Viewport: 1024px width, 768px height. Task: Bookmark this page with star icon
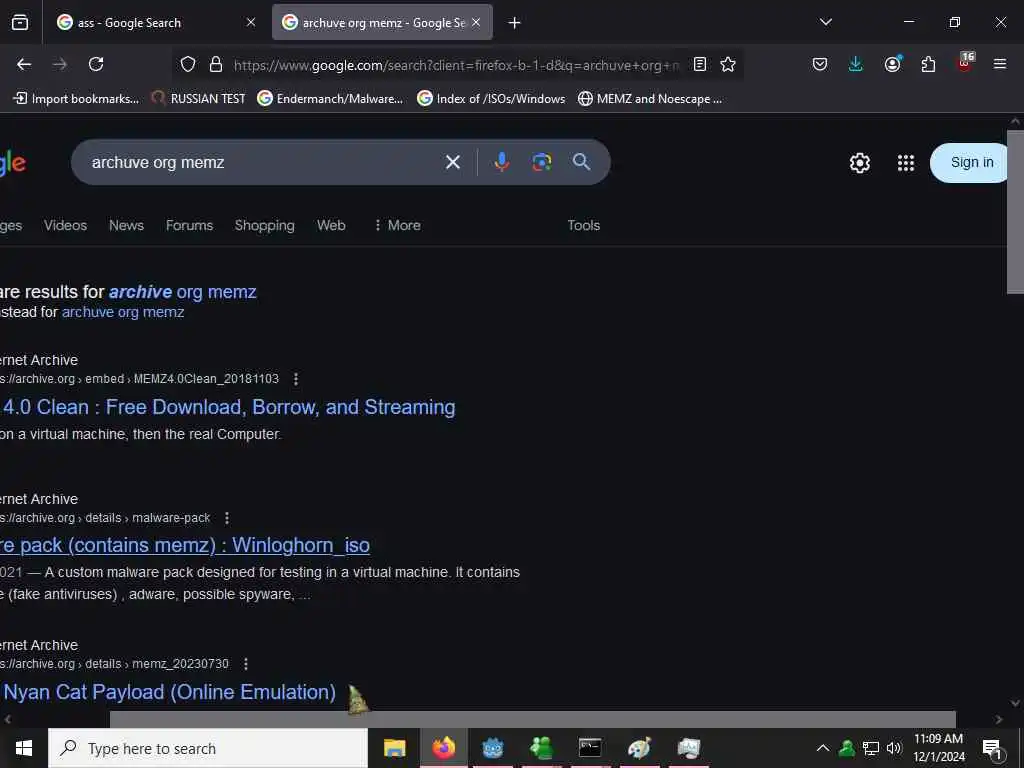pyautogui.click(x=728, y=64)
